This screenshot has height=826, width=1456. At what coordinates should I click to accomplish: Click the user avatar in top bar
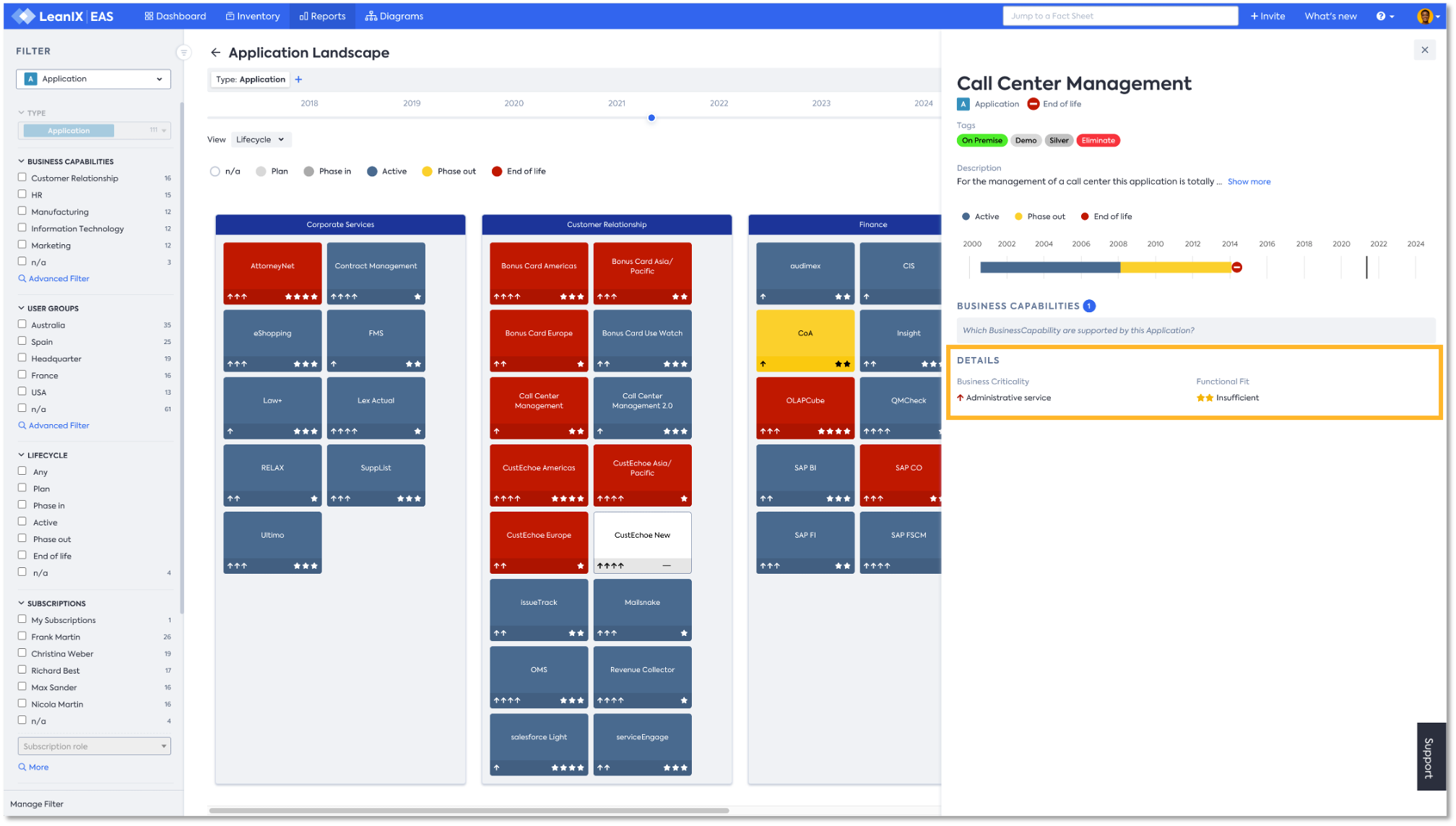1424,16
